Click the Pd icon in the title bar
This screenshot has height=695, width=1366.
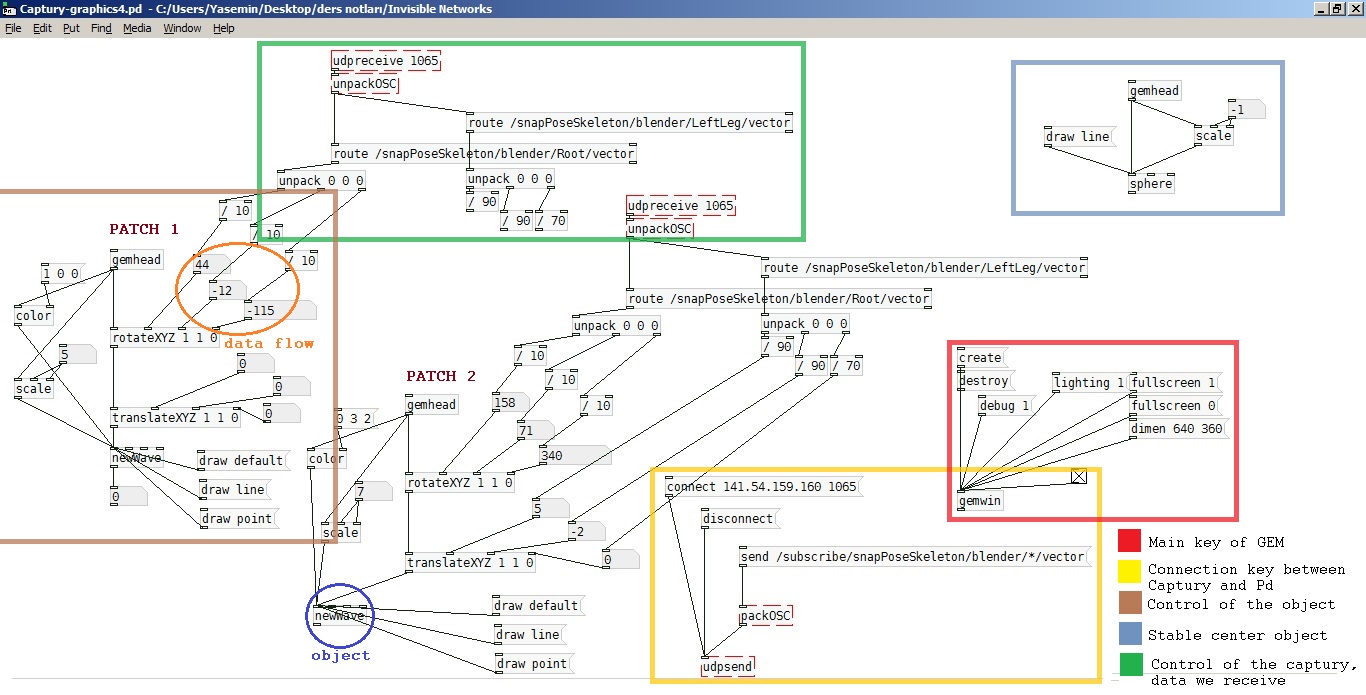(9, 9)
